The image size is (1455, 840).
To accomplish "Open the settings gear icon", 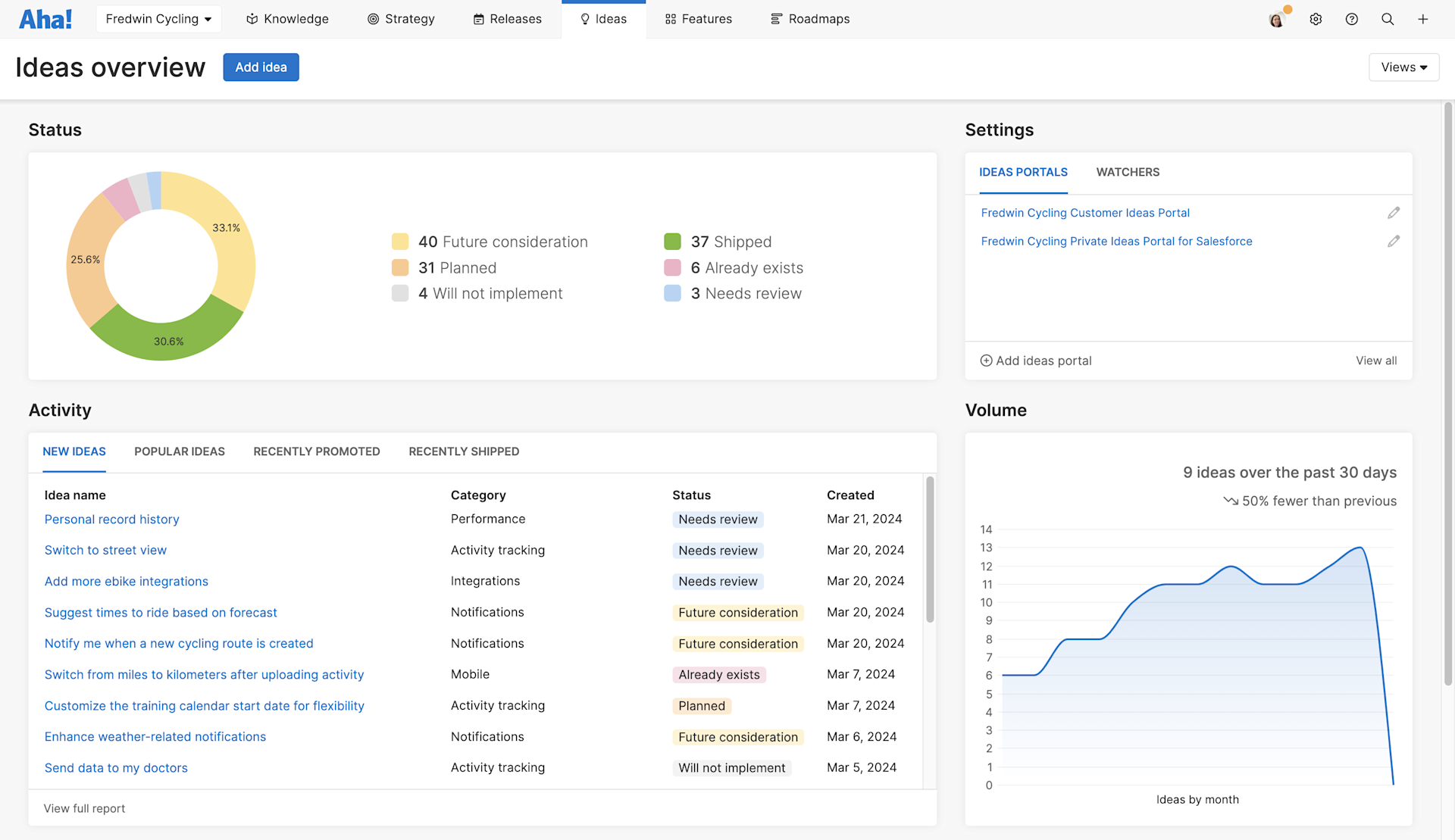I will pyautogui.click(x=1316, y=19).
